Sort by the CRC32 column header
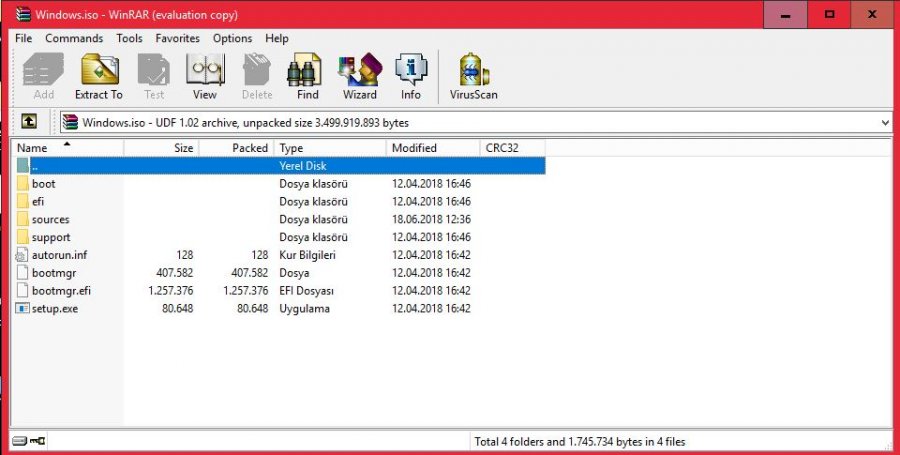This screenshot has width=900, height=455. 512,147
